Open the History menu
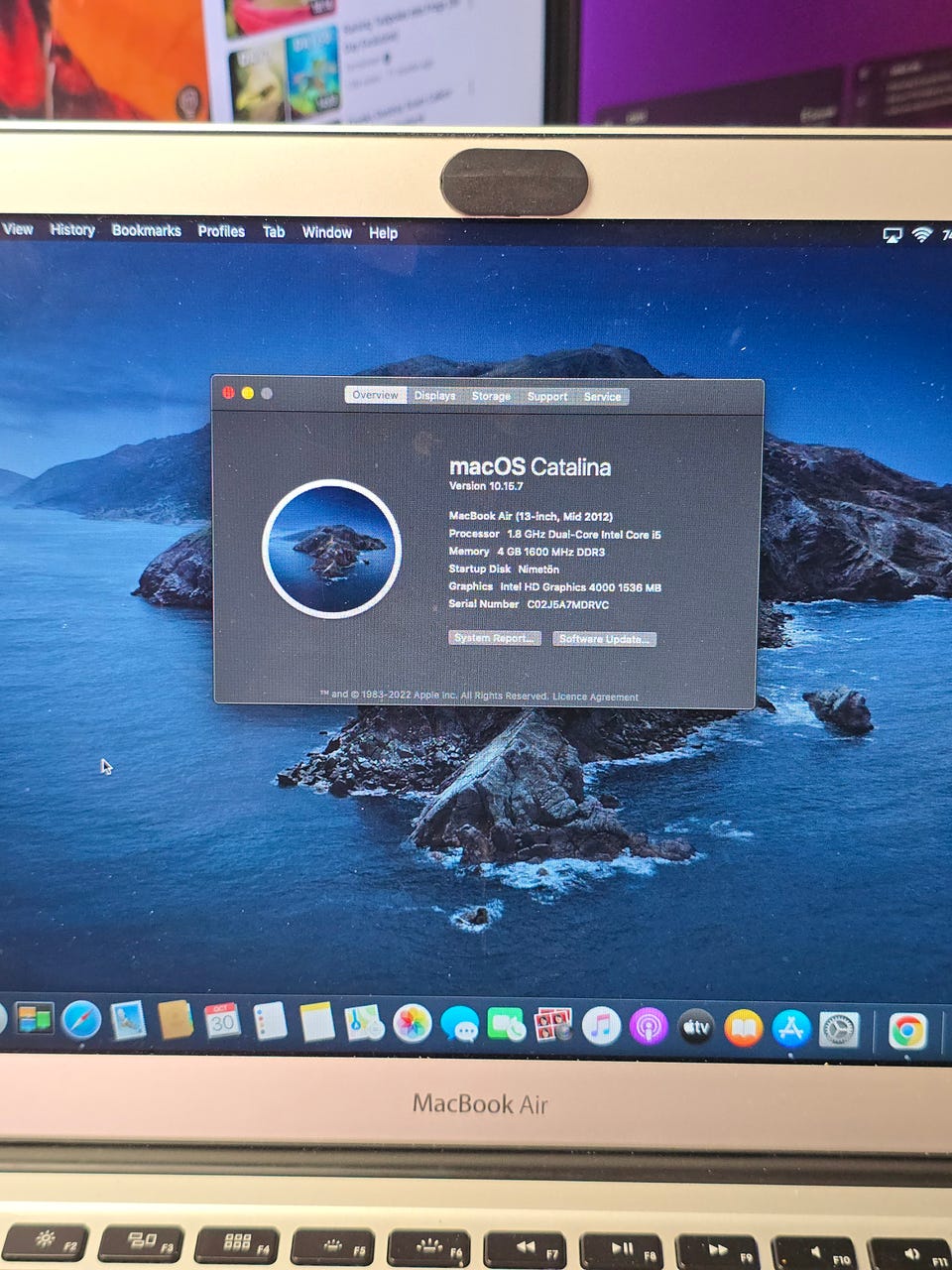Image resolution: width=952 pixels, height=1270 pixels. [72, 229]
